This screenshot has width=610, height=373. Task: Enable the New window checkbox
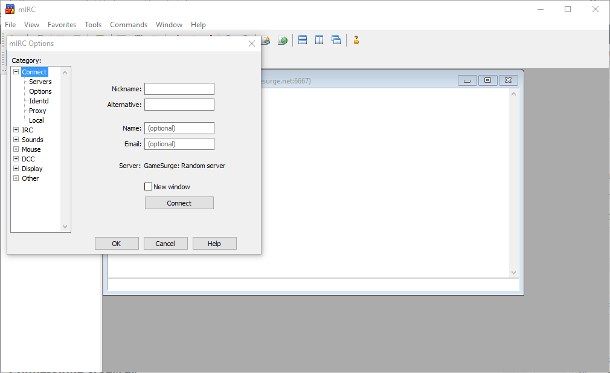[x=148, y=187]
